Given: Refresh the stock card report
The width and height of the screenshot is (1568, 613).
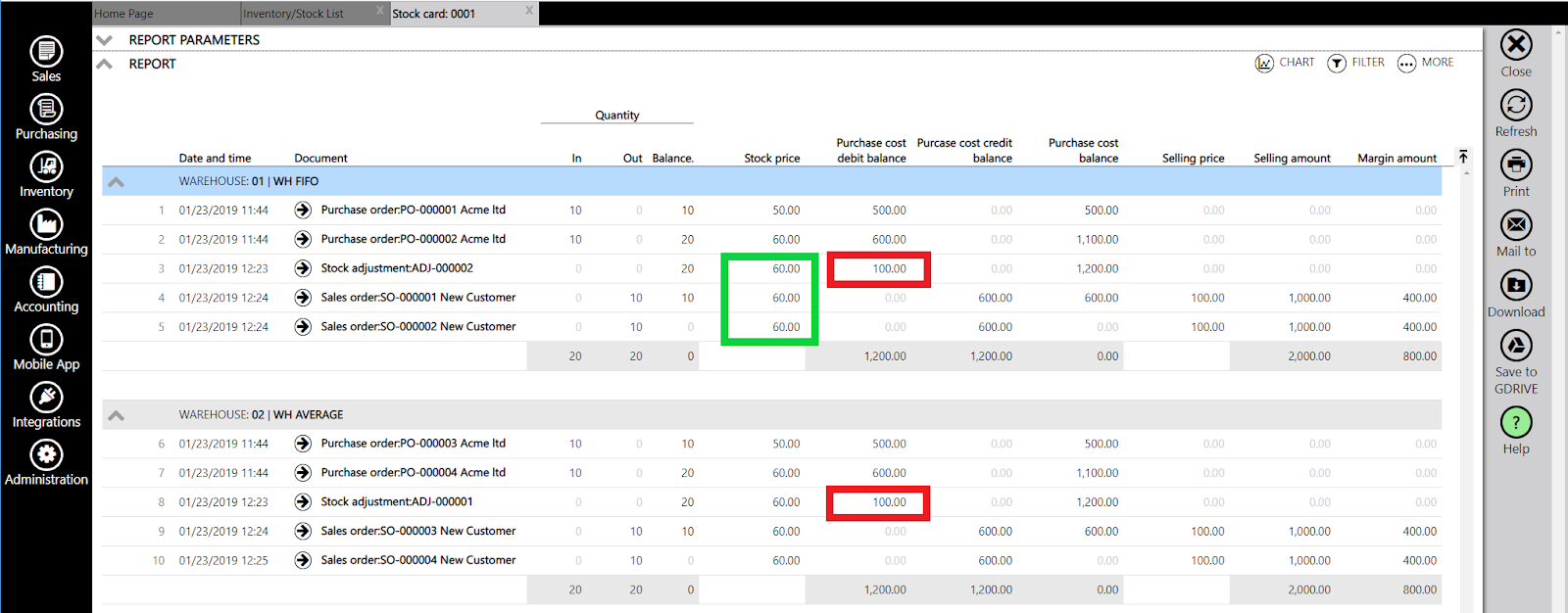Looking at the screenshot, I should (1516, 113).
